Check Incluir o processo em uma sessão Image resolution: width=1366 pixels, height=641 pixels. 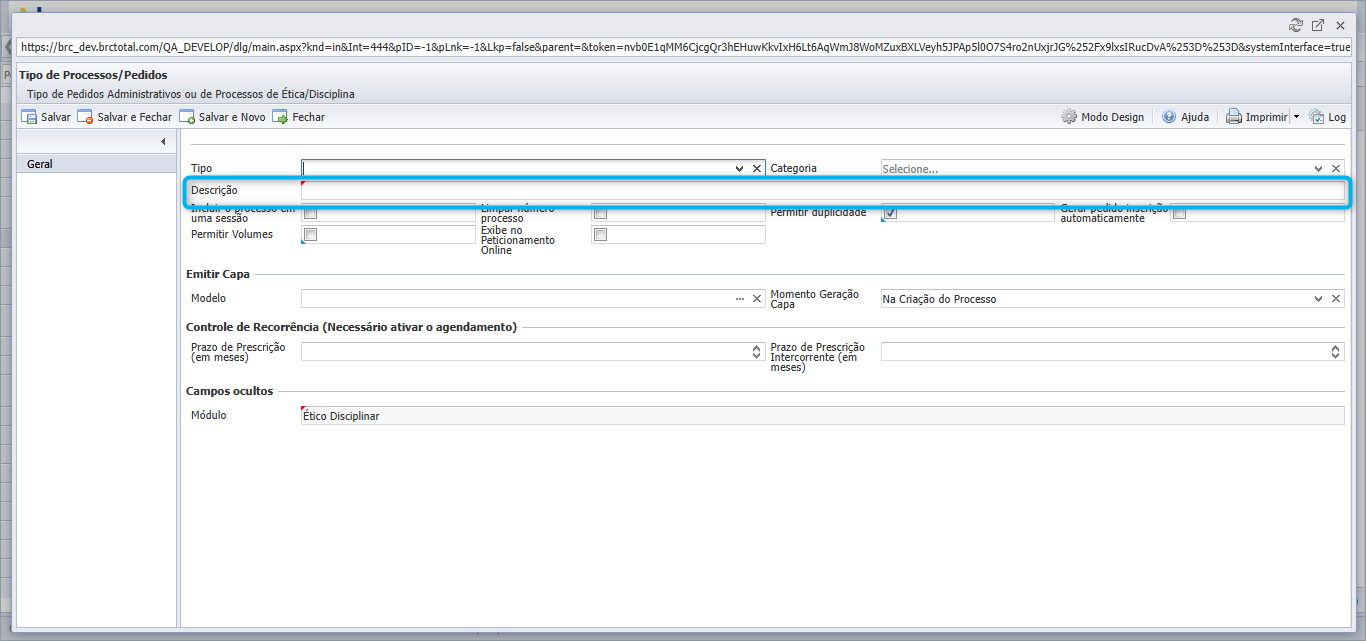(310, 213)
